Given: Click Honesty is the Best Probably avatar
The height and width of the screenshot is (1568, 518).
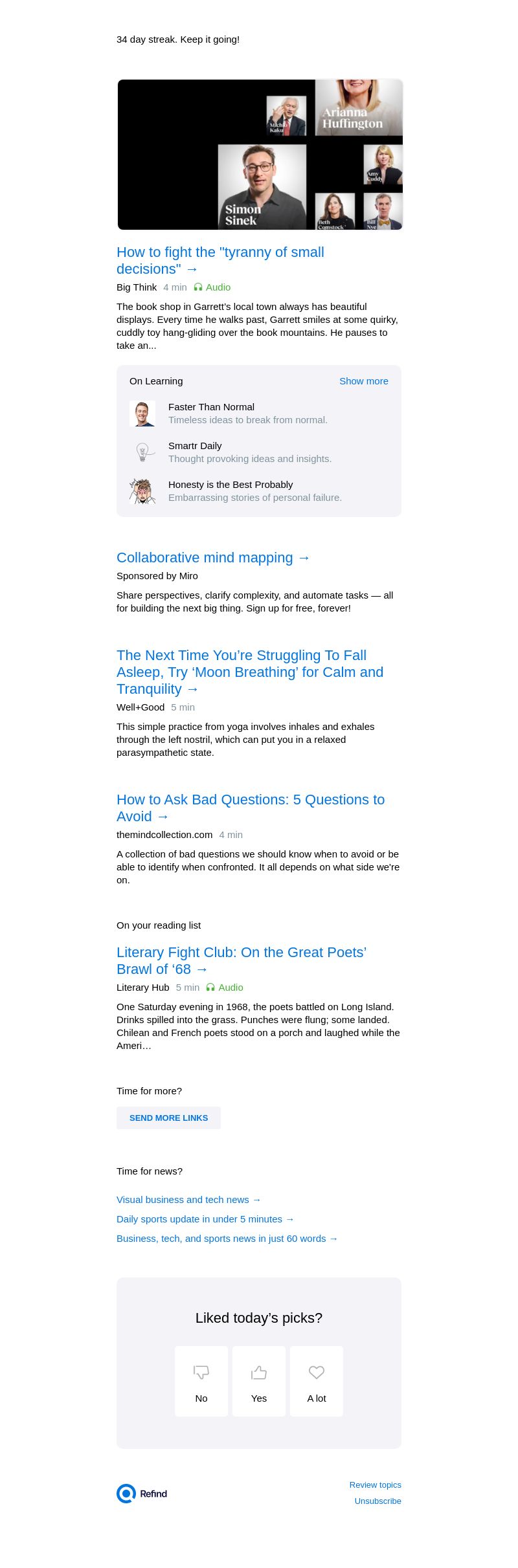Looking at the screenshot, I should point(142,491).
